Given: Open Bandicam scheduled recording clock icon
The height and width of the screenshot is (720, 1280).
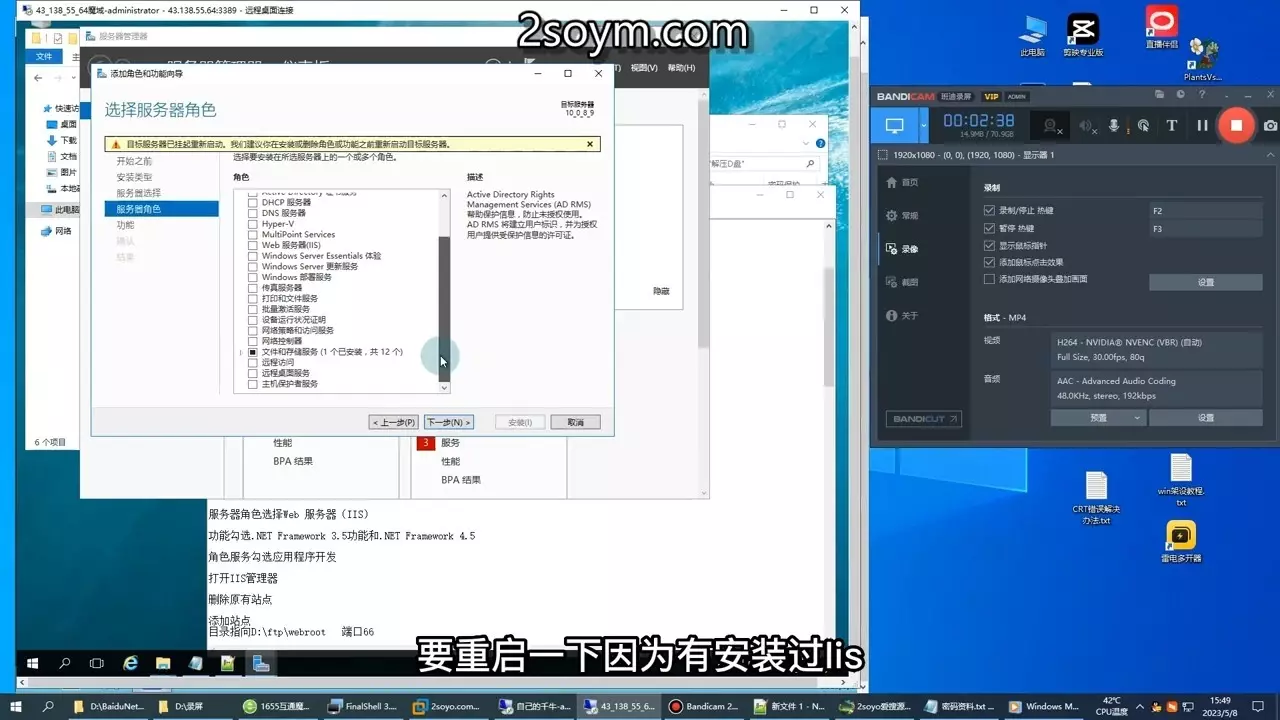Looking at the screenshot, I should tap(1182, 95).
